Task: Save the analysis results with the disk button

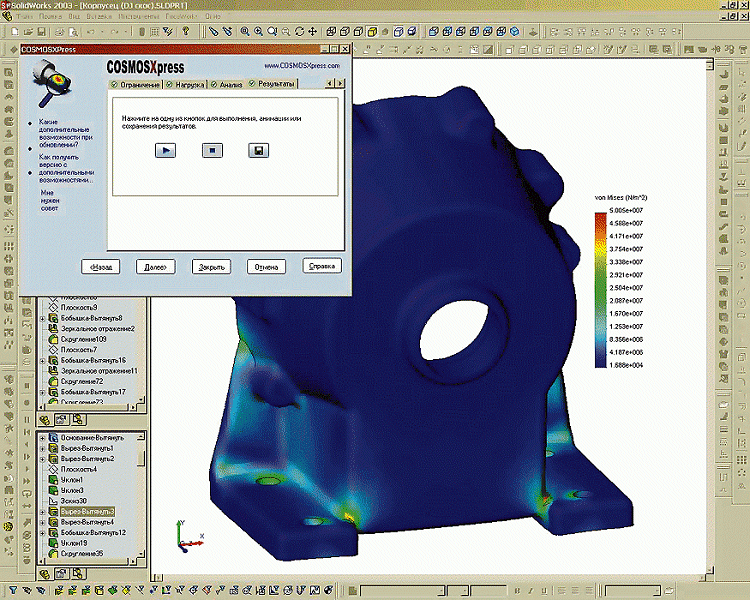Action: 258,150
